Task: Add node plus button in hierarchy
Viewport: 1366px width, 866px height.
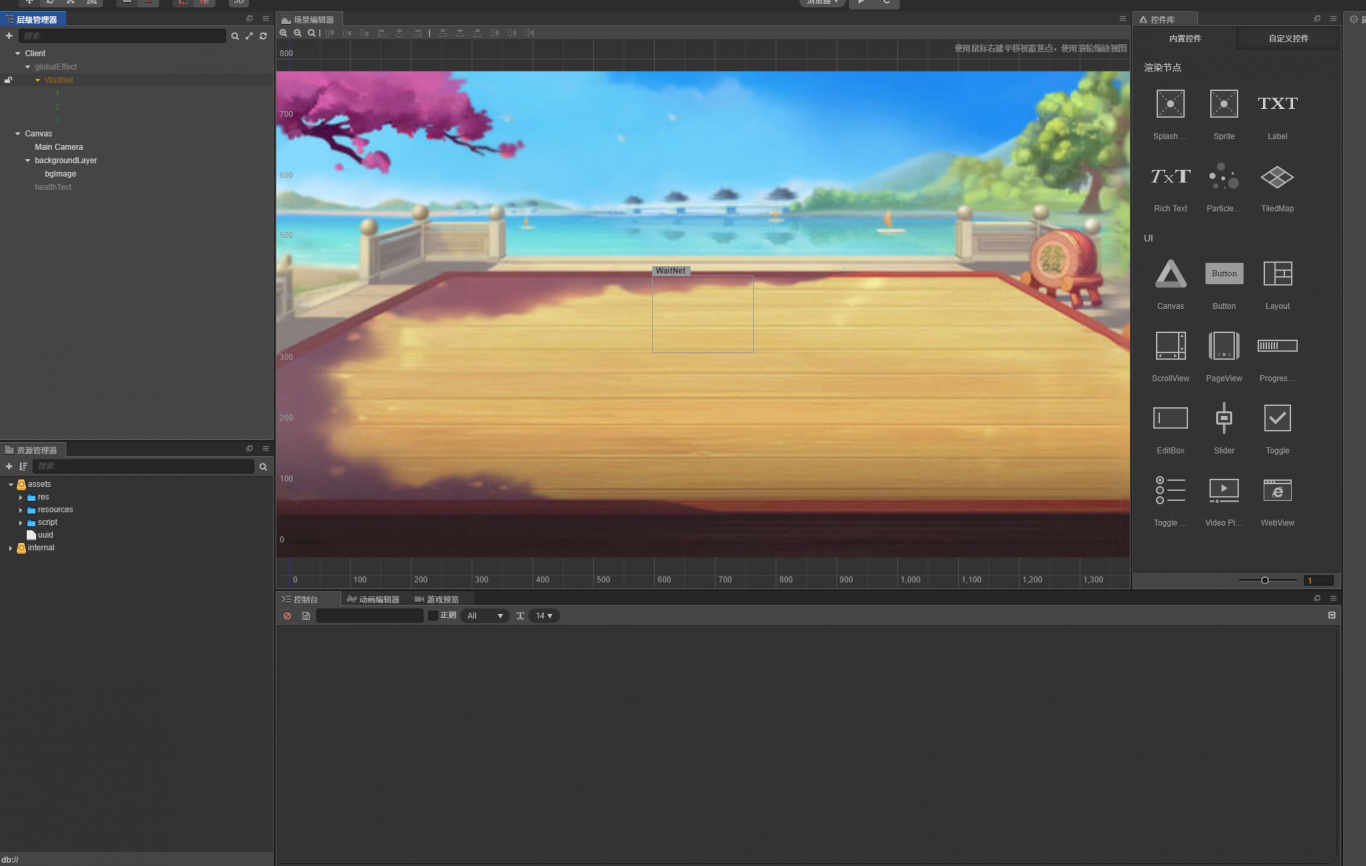Action: pos(9,36)
